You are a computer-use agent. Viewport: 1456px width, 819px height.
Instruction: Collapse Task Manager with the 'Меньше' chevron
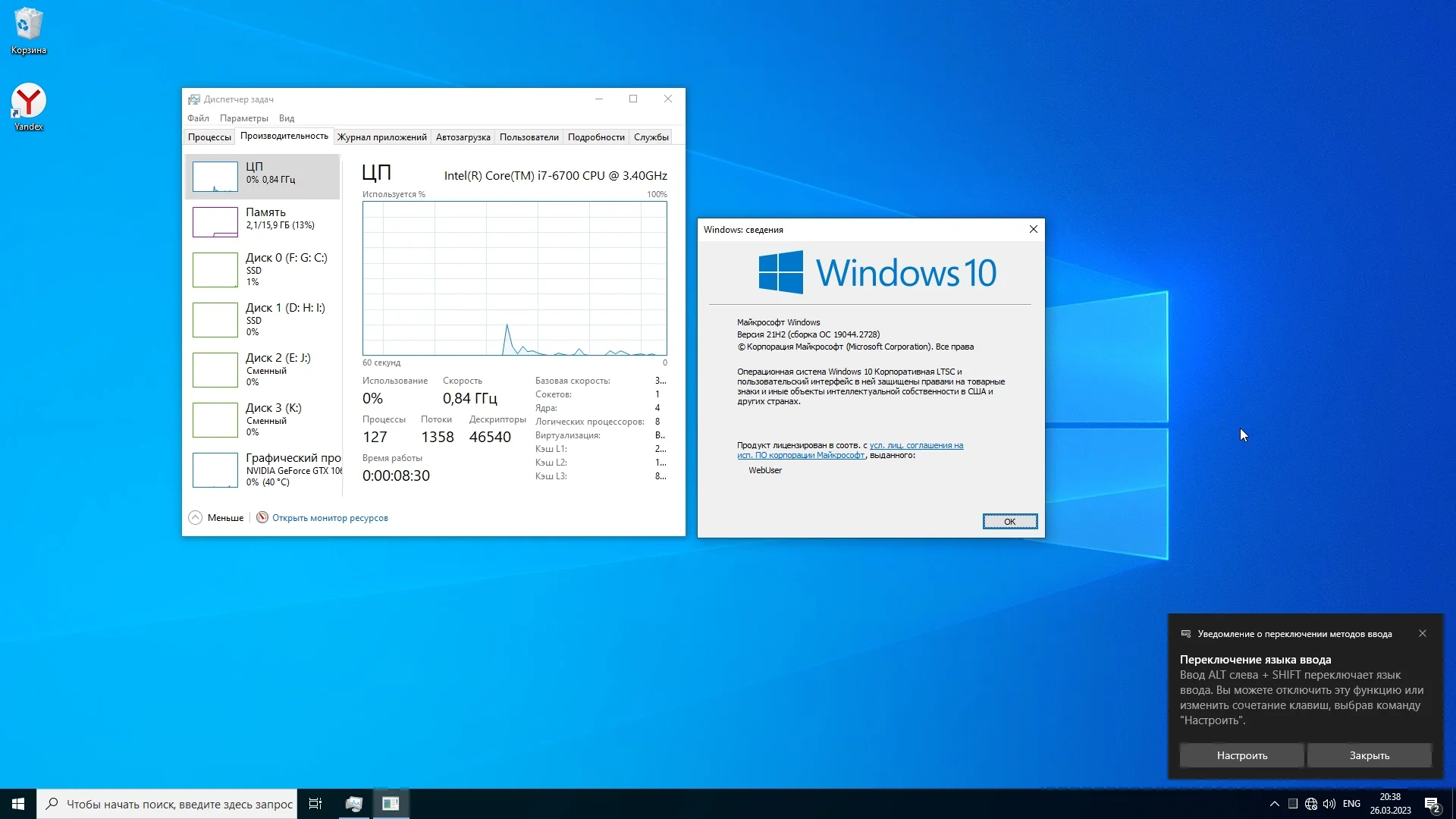pos(196,518)
